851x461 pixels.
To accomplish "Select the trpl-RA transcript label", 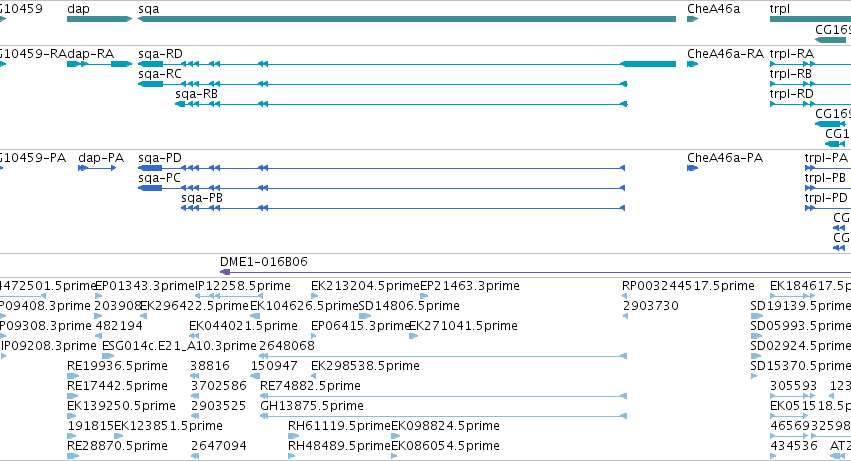I will [792, 54].
